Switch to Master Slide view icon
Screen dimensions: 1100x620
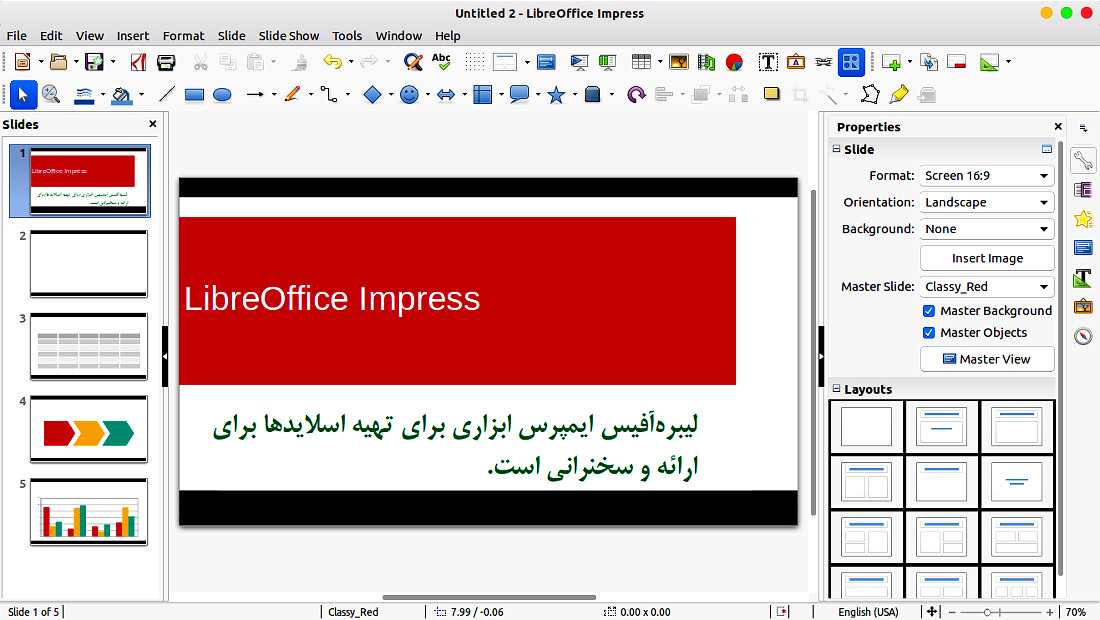point(546,62)
